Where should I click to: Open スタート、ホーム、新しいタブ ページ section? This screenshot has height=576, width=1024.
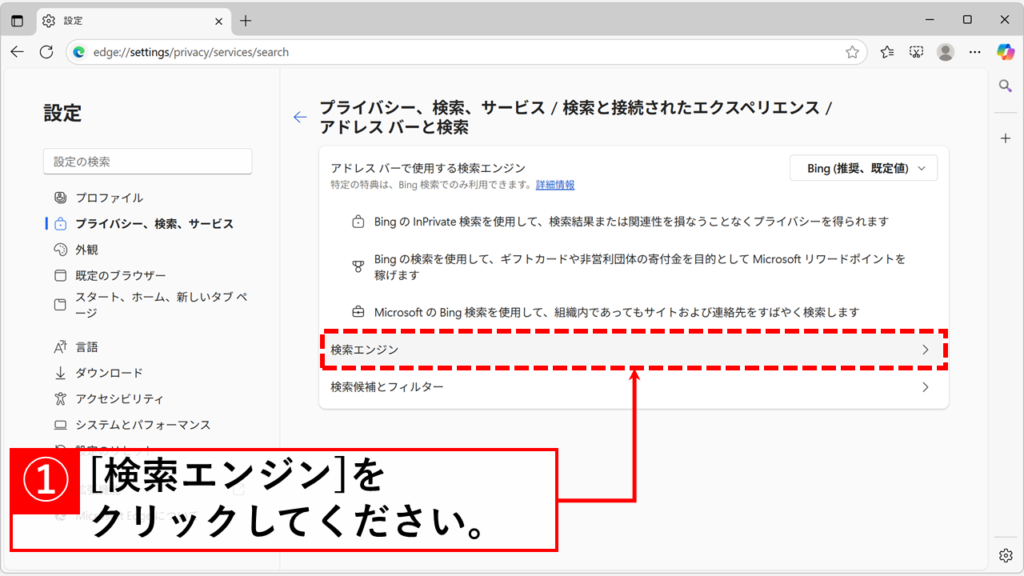161,304
